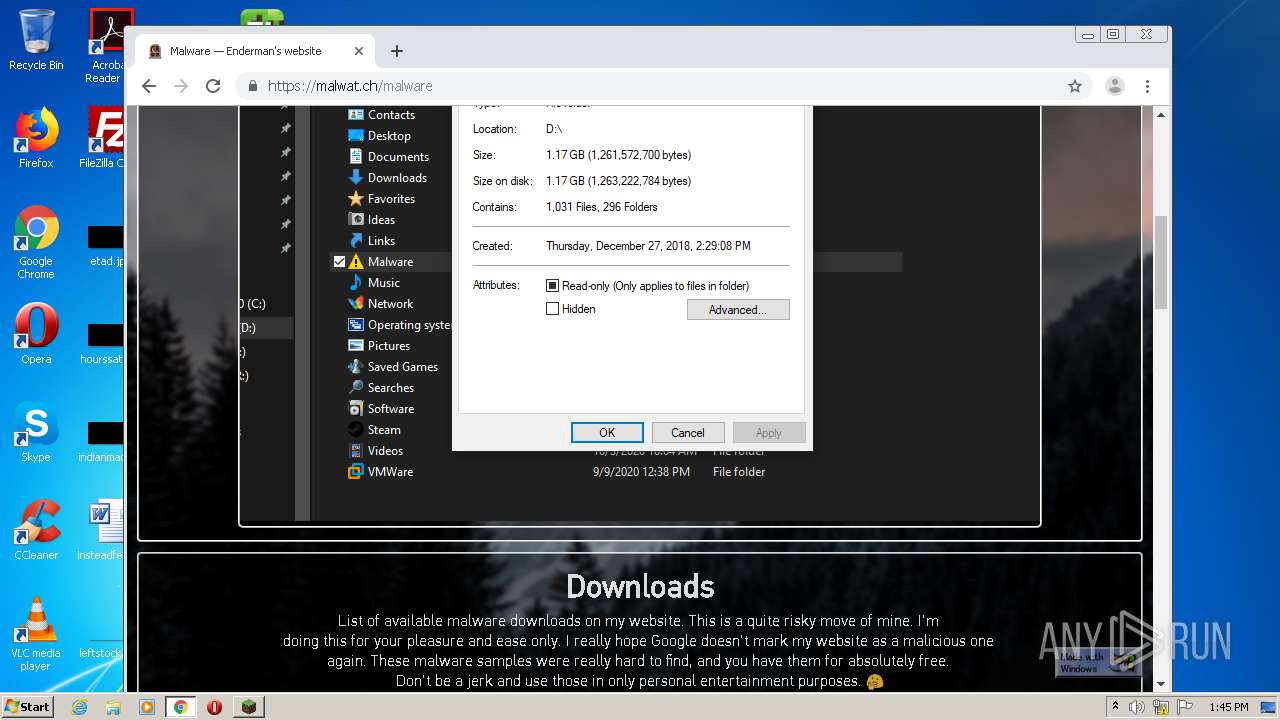Select Steam folder in list

[374, 430]
